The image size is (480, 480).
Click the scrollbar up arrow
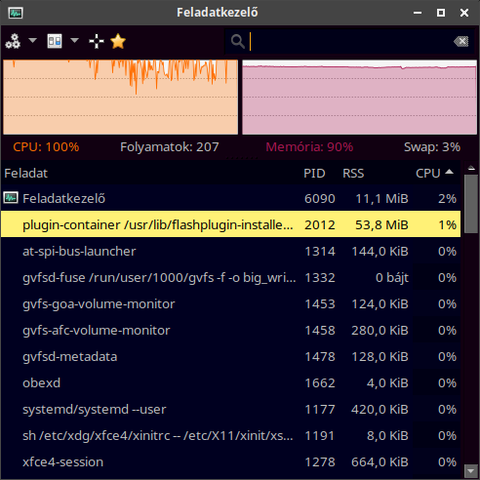[471, 168]
